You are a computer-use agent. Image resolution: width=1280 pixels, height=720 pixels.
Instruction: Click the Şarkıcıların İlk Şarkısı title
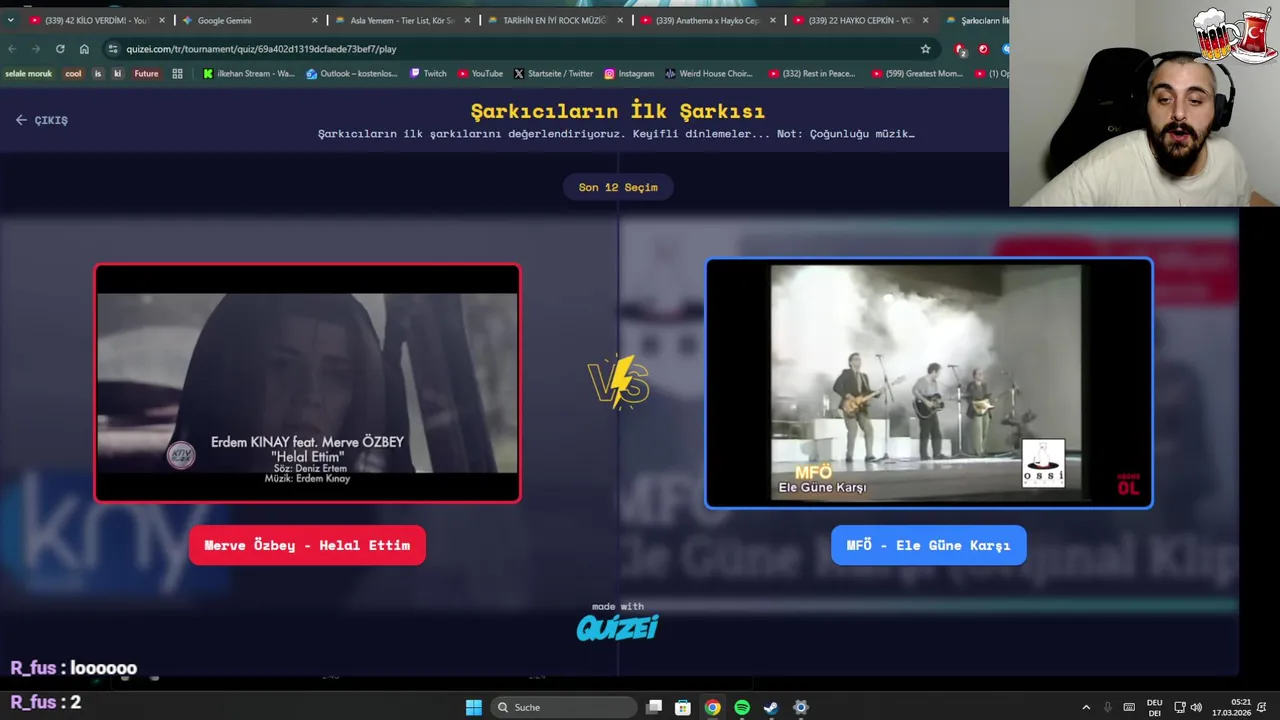(617, 111)
